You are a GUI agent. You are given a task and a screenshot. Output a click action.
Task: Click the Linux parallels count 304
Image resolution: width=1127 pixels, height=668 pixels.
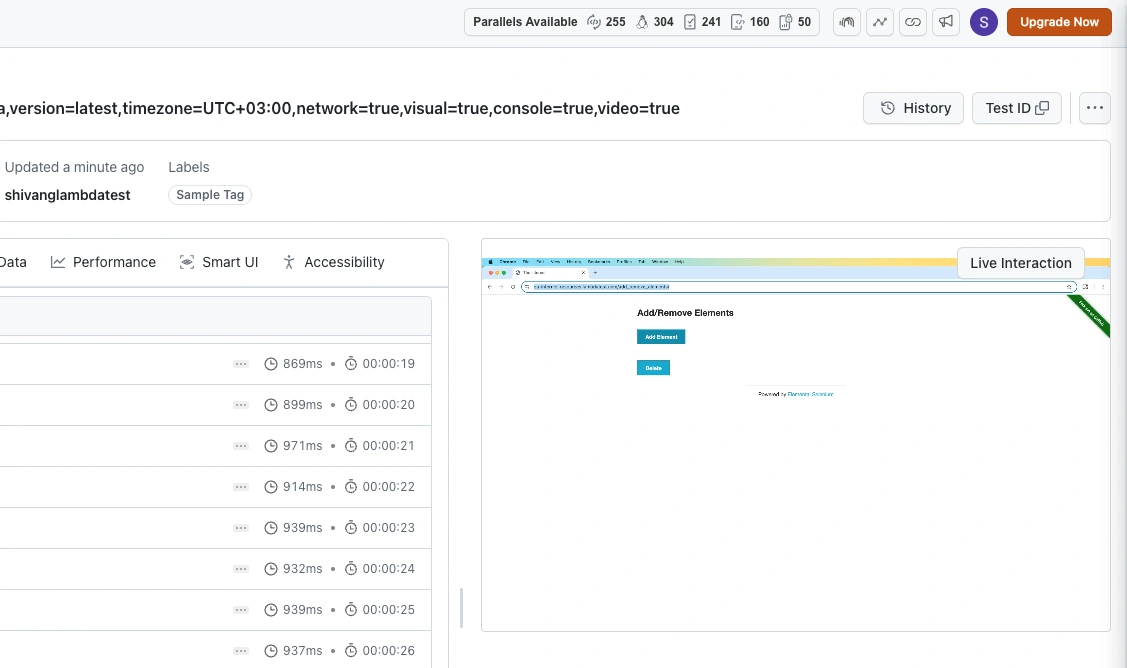tap(655, 22)
